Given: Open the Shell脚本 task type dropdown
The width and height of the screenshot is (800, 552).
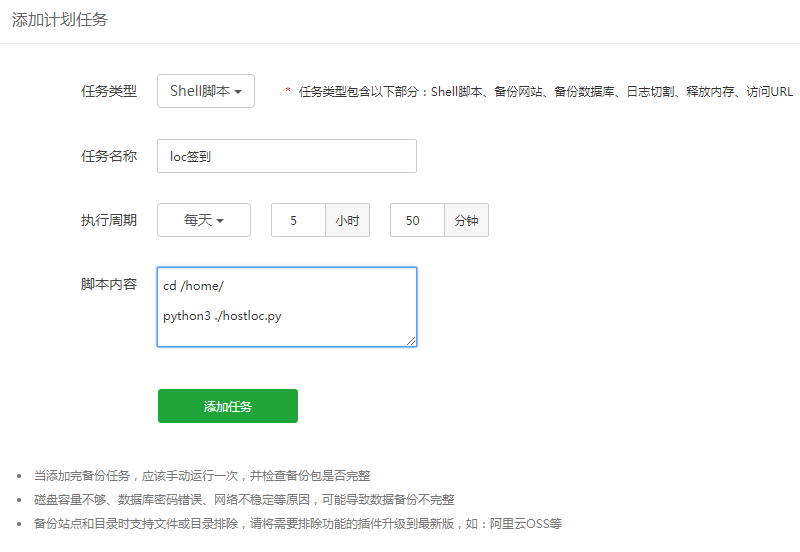Looking at the screenshot, I should 206,91.
